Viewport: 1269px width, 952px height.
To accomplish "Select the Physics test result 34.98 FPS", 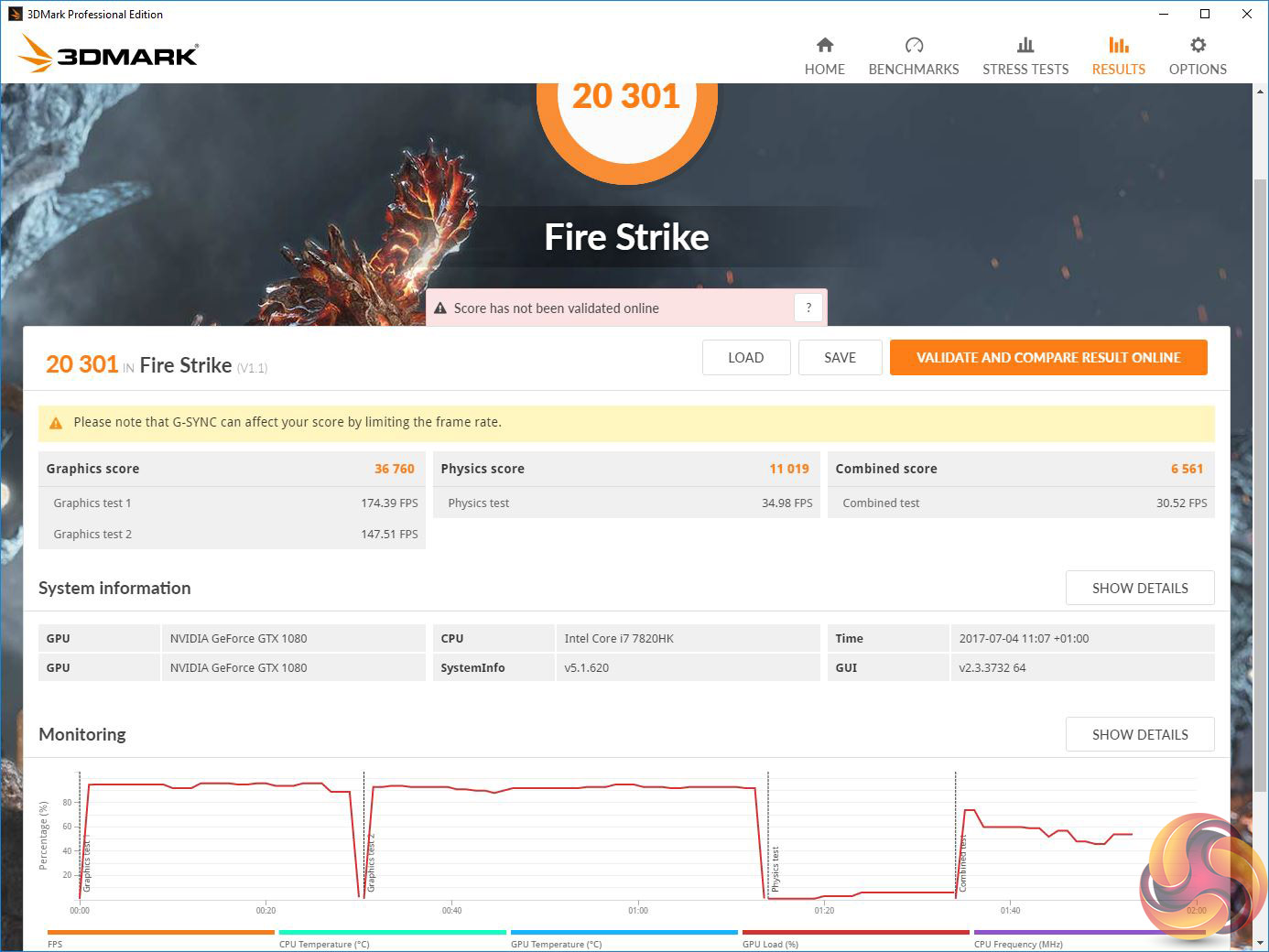I will point(787,503).
